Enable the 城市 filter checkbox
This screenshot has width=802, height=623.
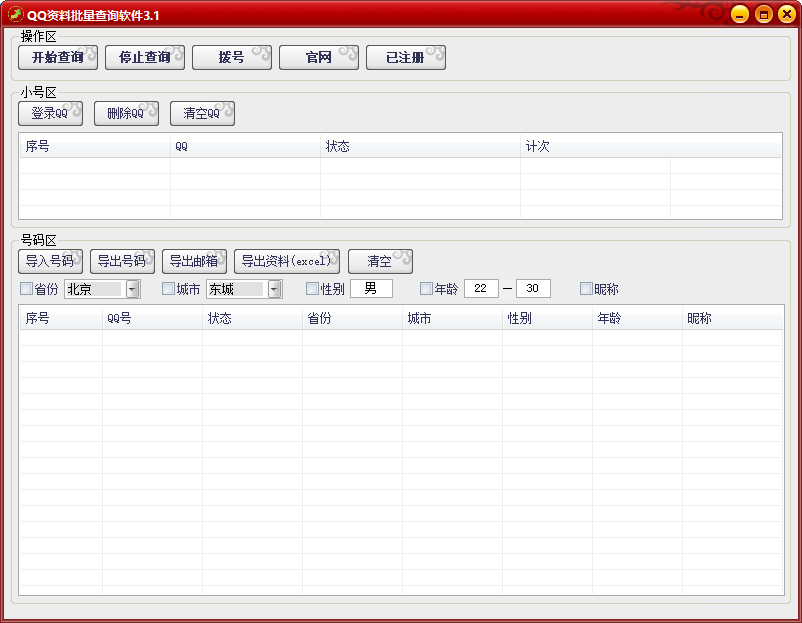pyautogui.click(x=168, y=289)
